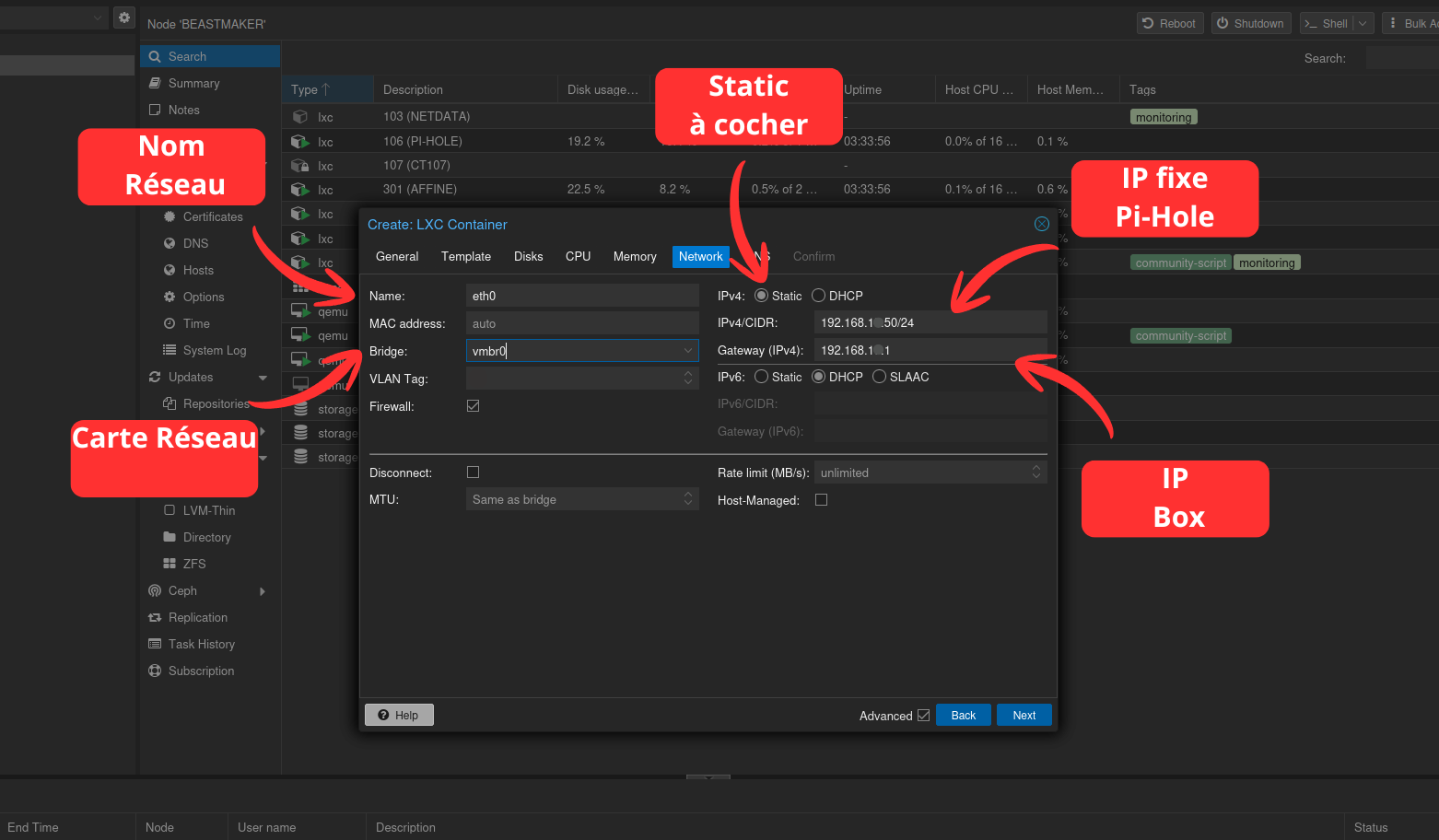The width and height of the screenshot is (1439, 840).
Task: Open the Help button
Action: [399, 716]
